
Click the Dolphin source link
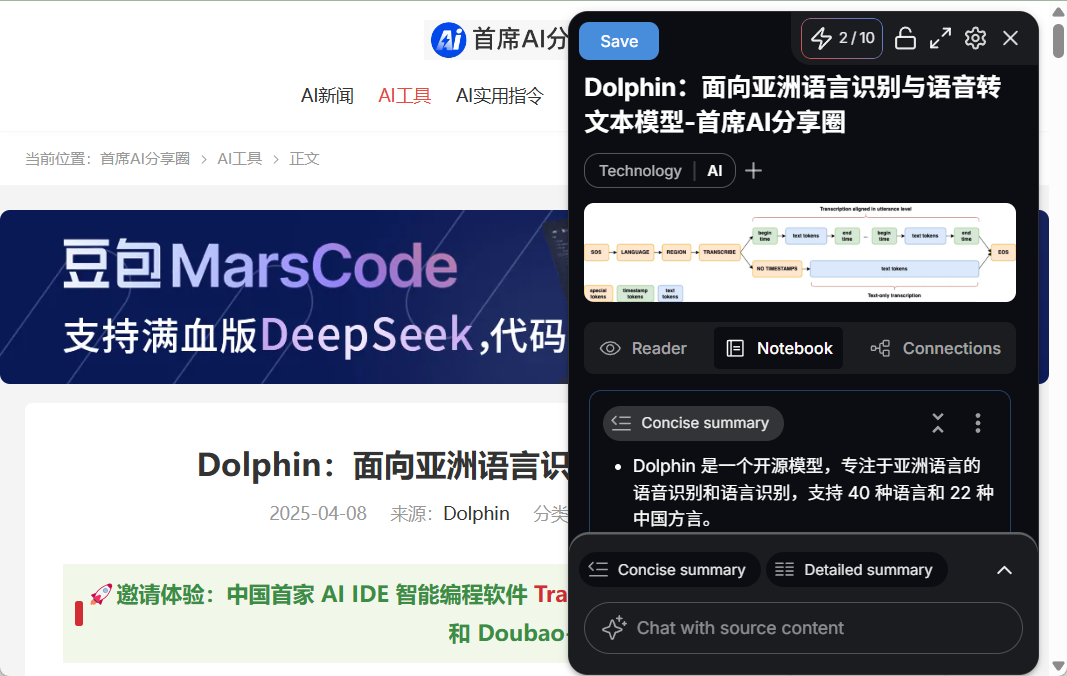pos(476,513)
